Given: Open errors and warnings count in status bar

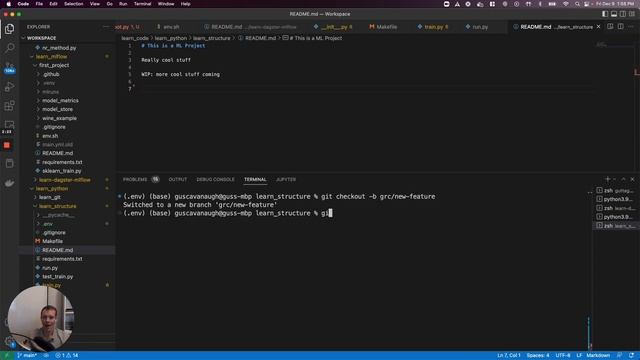Looking at the screenshot, I should coord(67,356).
